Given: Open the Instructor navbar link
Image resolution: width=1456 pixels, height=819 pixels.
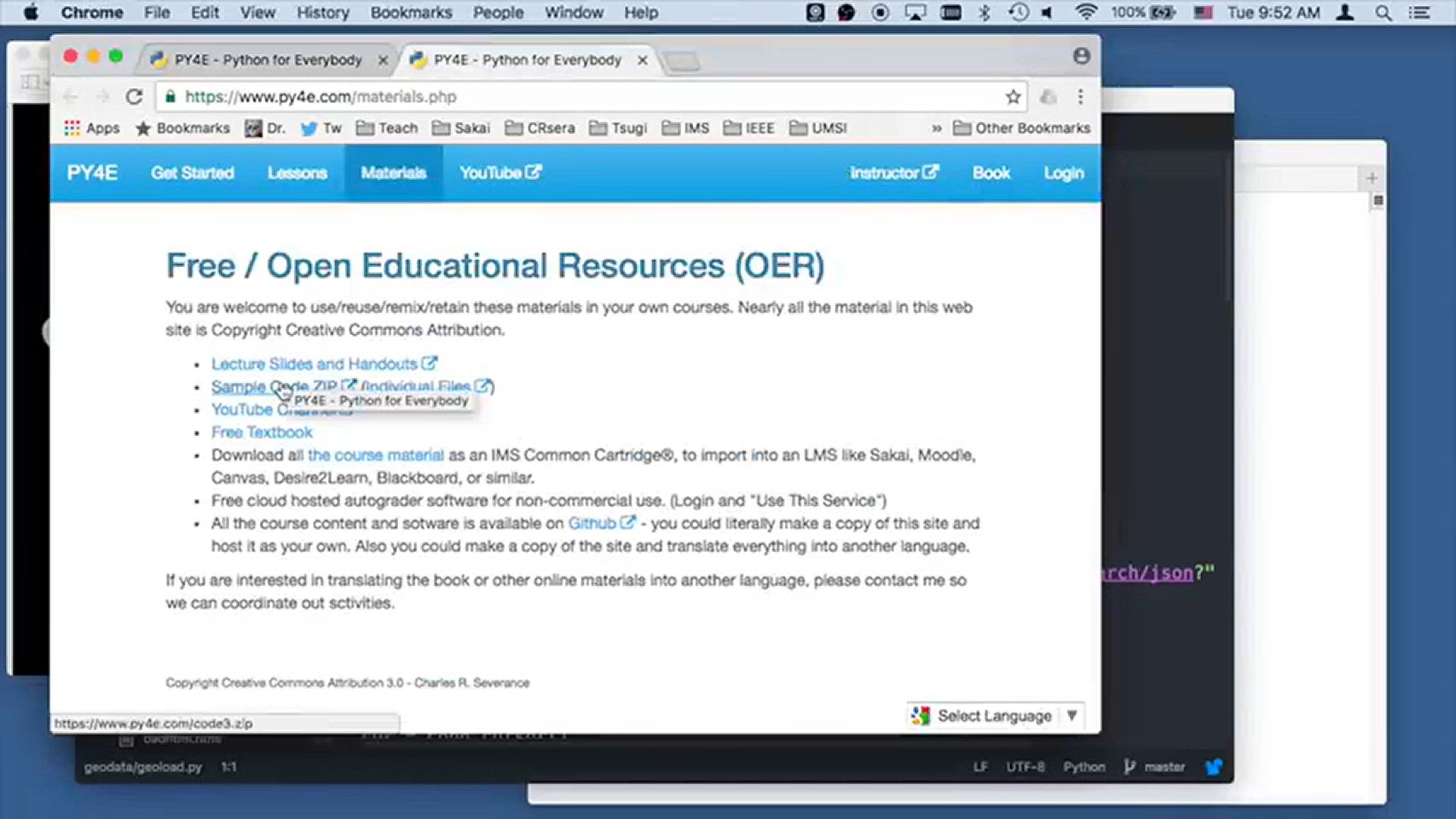Looking at the screenshot, I should [894, 173].
